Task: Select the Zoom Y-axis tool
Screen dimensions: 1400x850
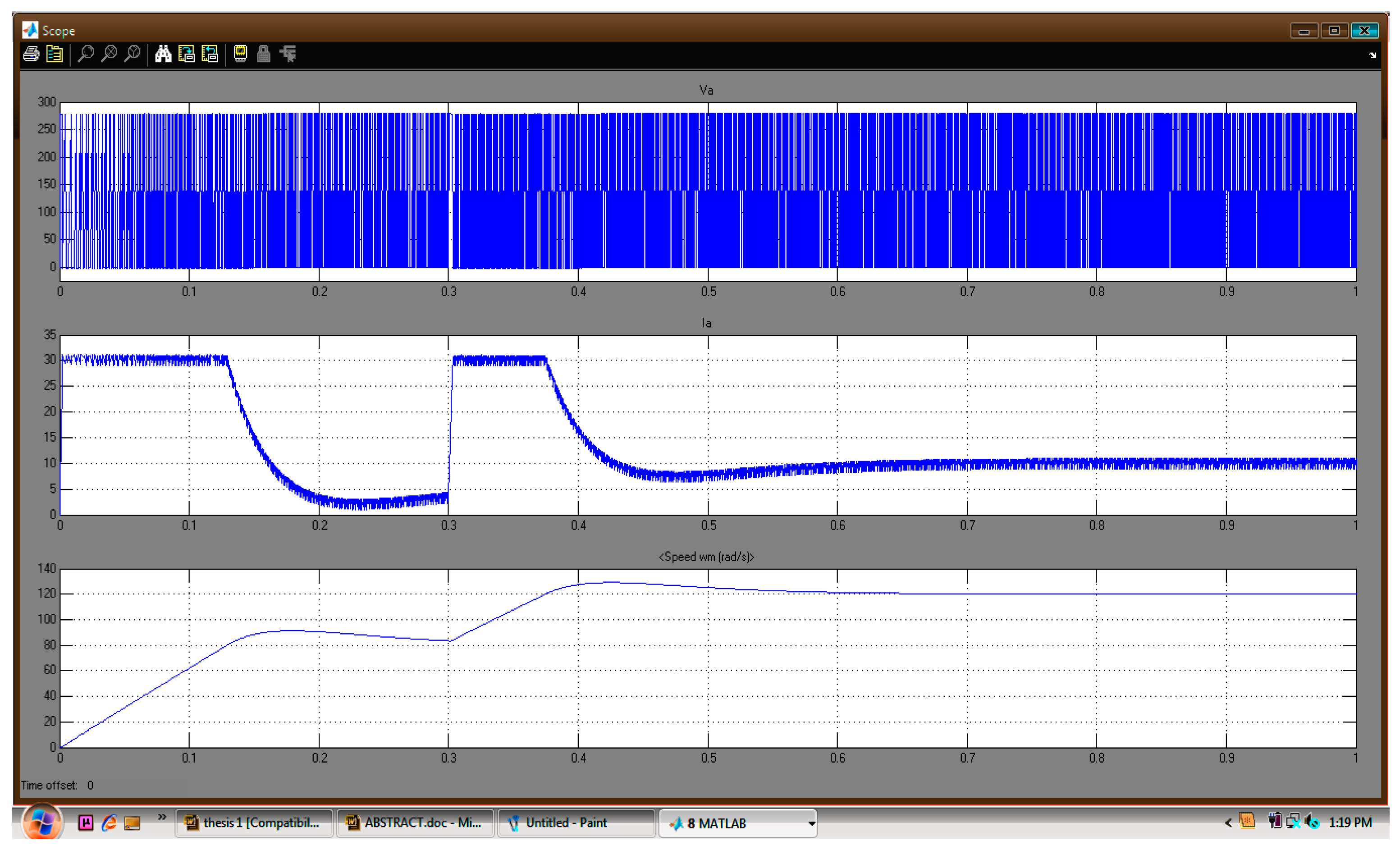Action: [133, 55]
